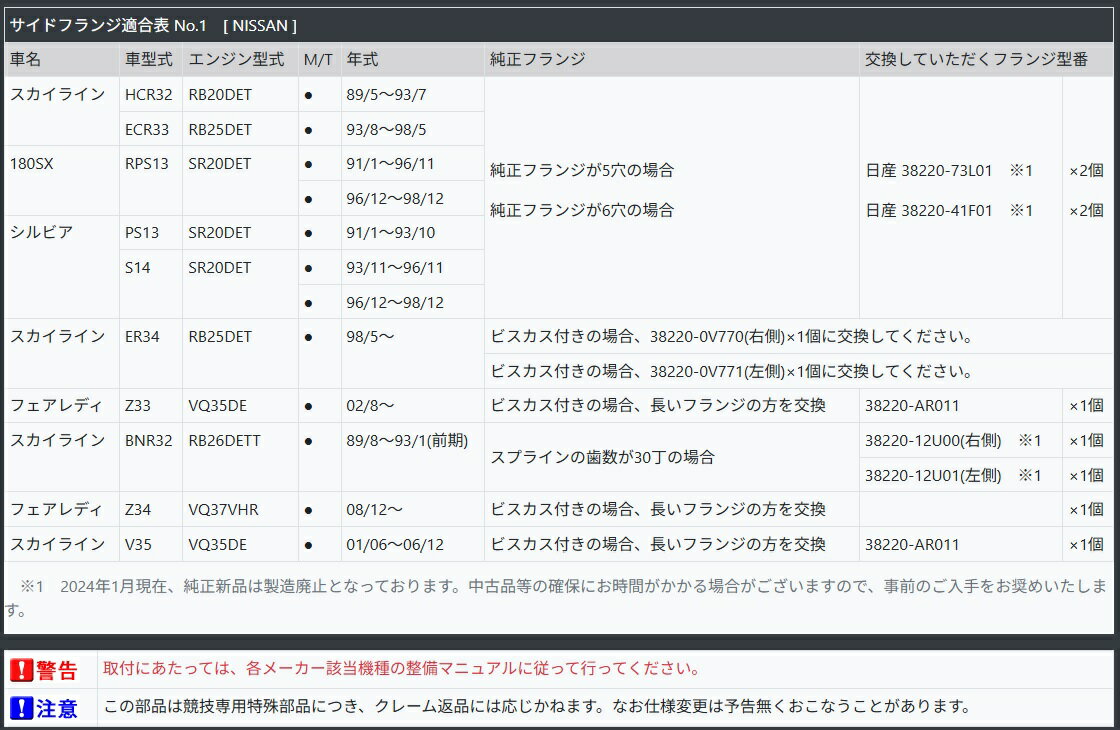The height and width of the screenshot is (730, 1120).
Task: Select the 38220-12U00(右側) part number cell
Action: 933,441
